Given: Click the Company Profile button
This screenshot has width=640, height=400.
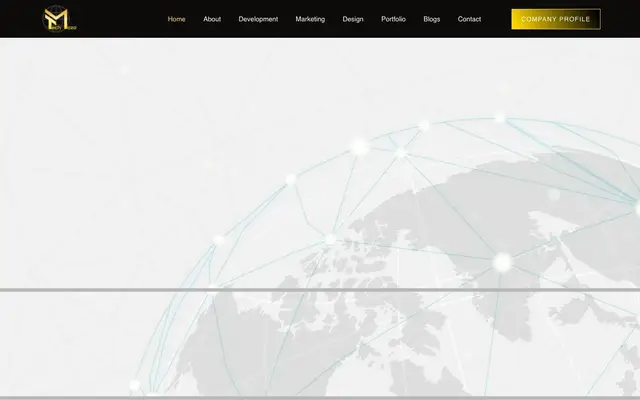Looking at the screenshot, I should click(556, 19).
